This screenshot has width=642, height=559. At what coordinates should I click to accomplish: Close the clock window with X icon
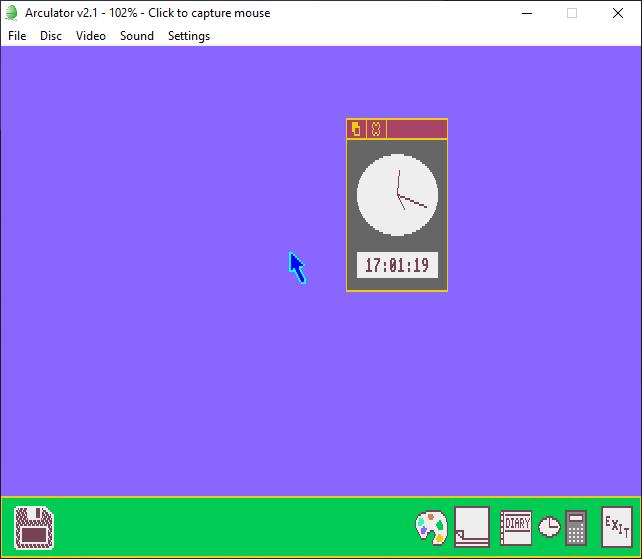[x=376, y=129]
